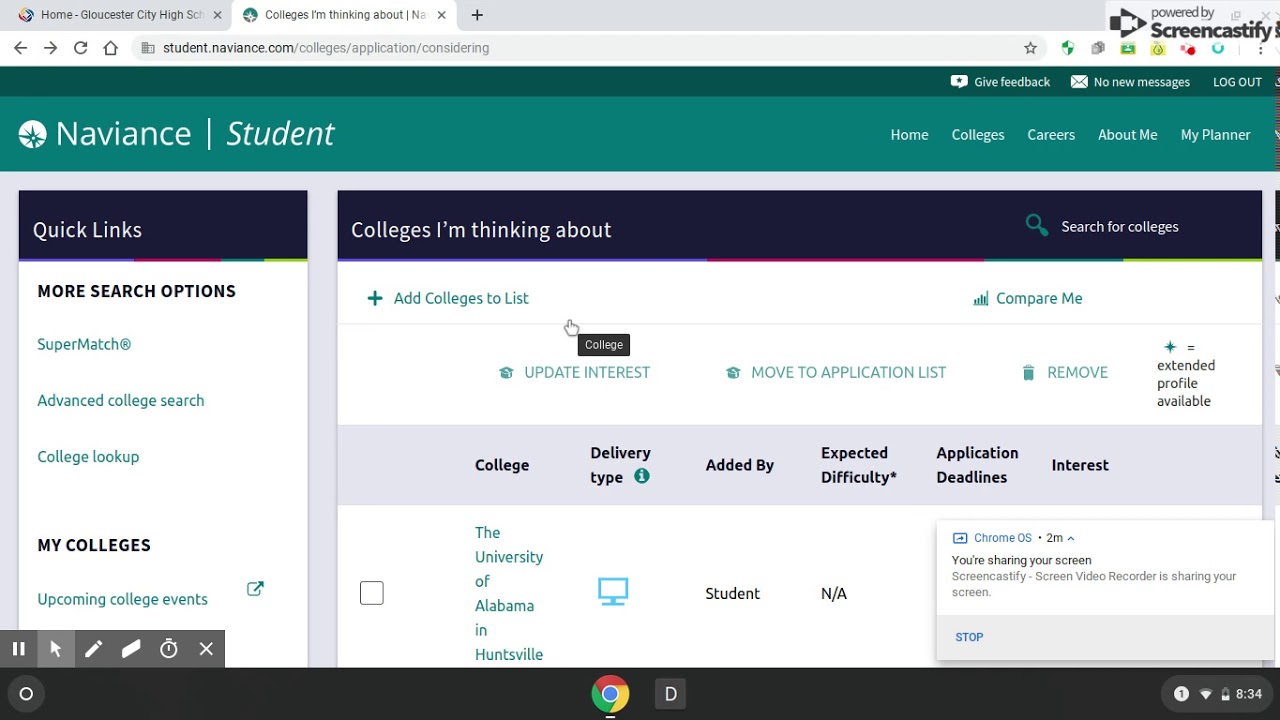Click the search magnifier icon
Viewport: 1280px width, 720px height.
(1037, 226)
